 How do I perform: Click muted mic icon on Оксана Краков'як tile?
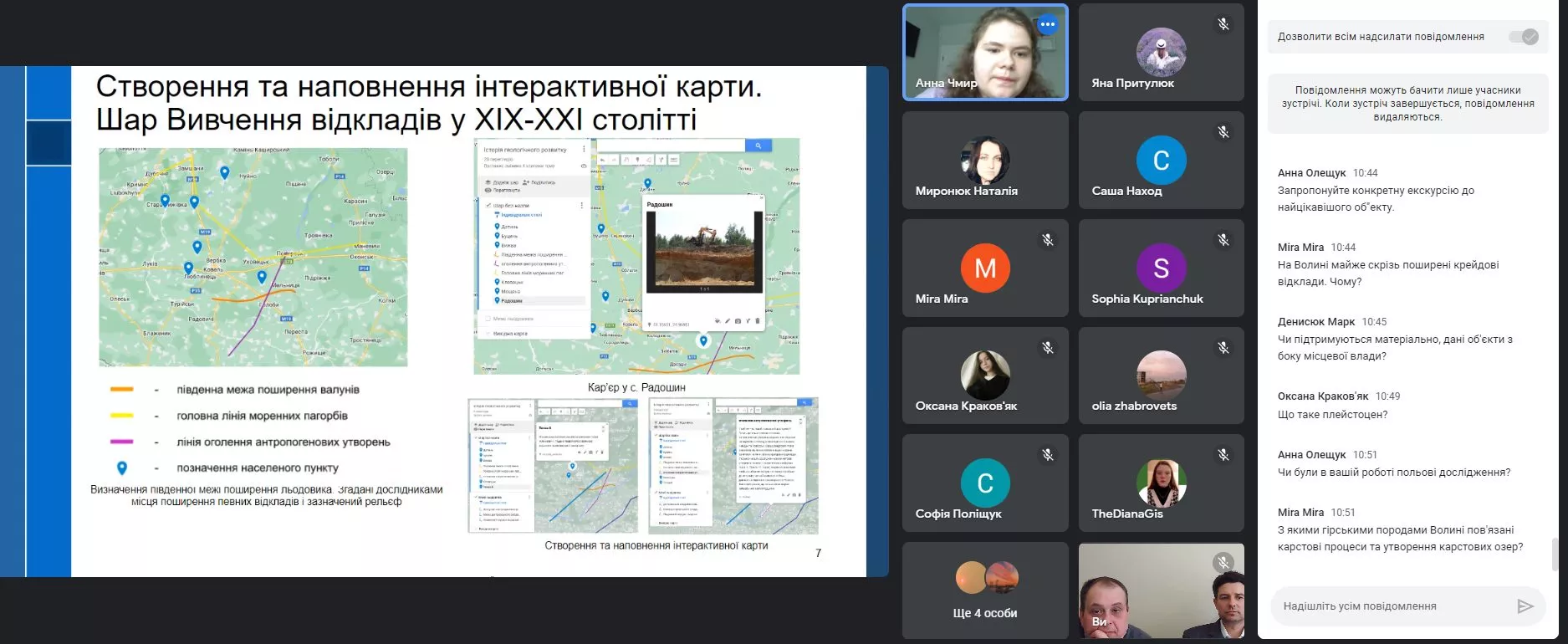tap(1047, 348)
